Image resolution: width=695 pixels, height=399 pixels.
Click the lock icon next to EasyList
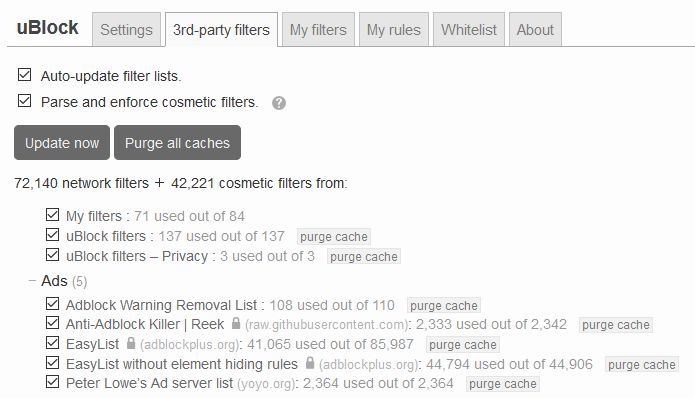point(130,343)
